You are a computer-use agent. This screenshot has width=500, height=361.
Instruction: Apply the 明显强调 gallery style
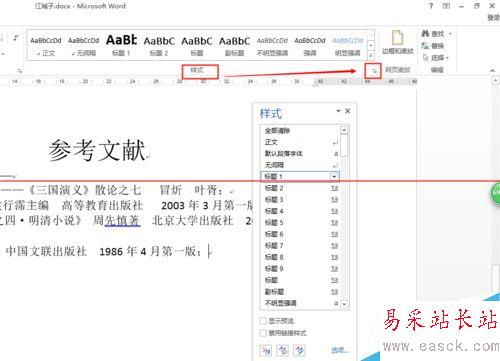click(347, 46)
